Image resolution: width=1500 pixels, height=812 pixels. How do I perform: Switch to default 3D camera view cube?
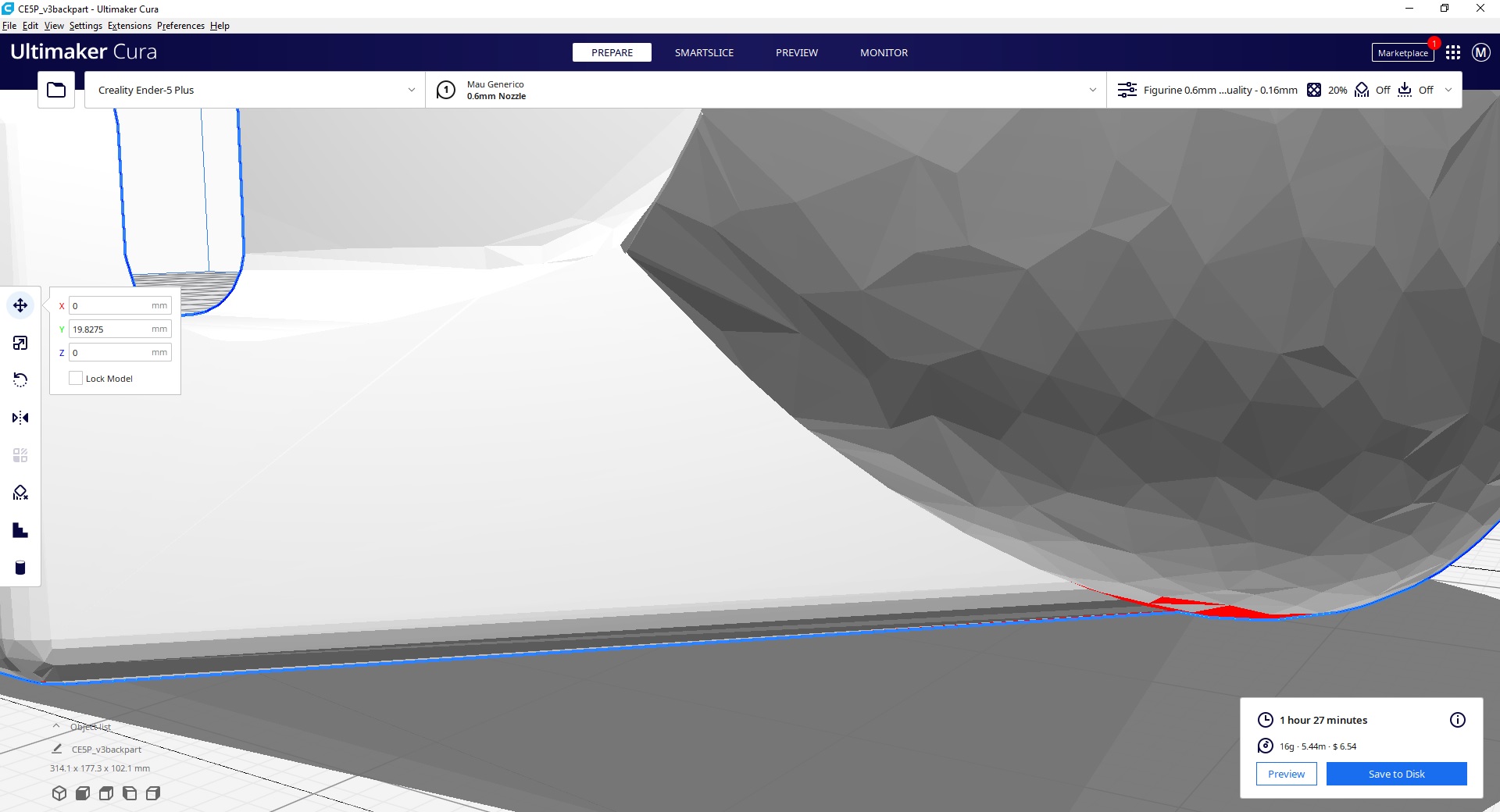pos(59,793)
